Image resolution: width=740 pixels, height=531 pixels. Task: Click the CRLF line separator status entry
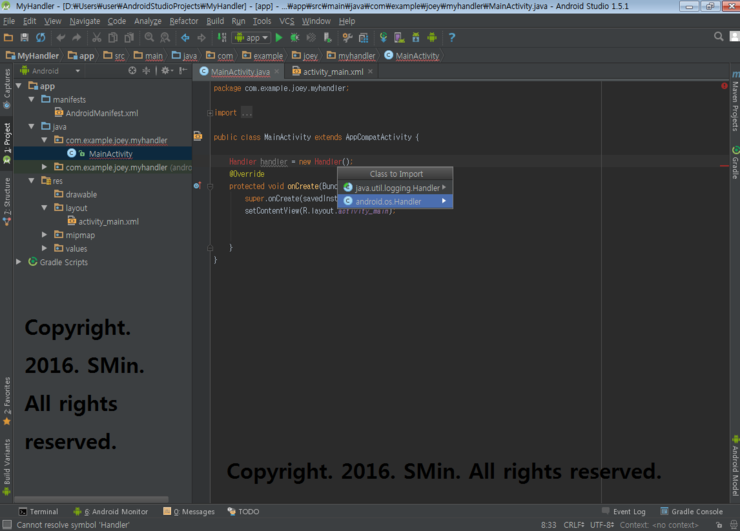pyautogui.click(x=573, y=525)
